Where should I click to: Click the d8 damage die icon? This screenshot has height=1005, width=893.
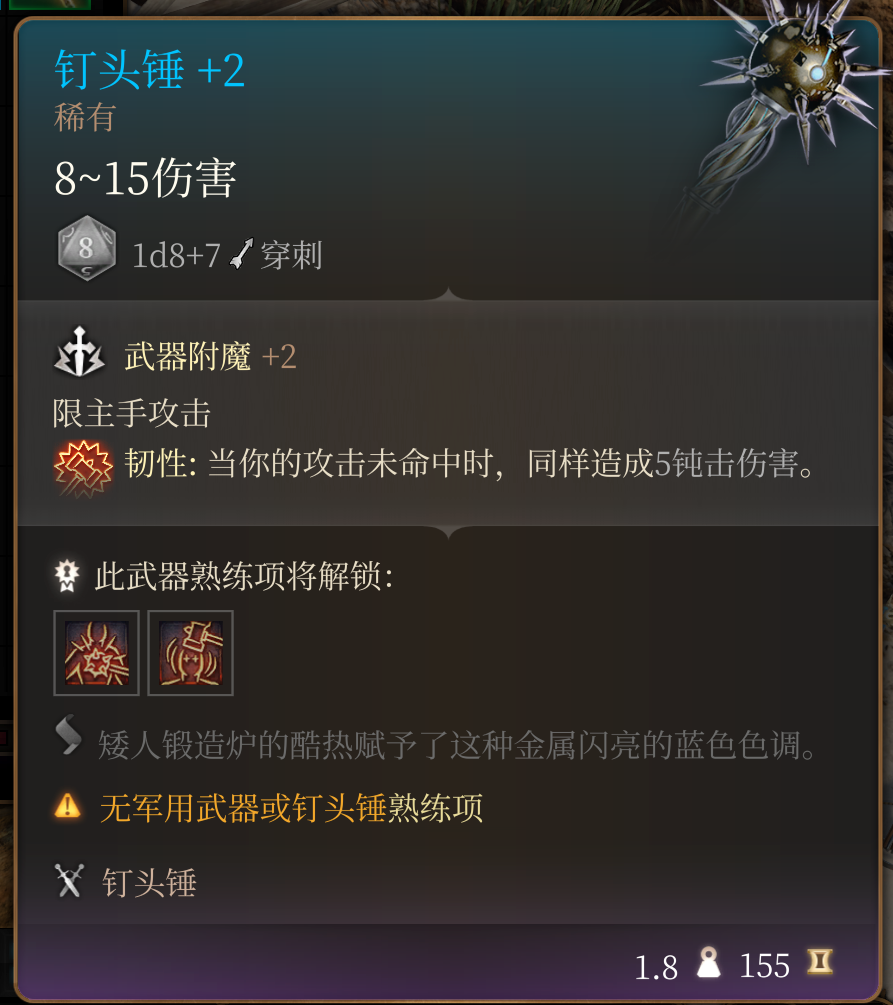click(87, 249)
